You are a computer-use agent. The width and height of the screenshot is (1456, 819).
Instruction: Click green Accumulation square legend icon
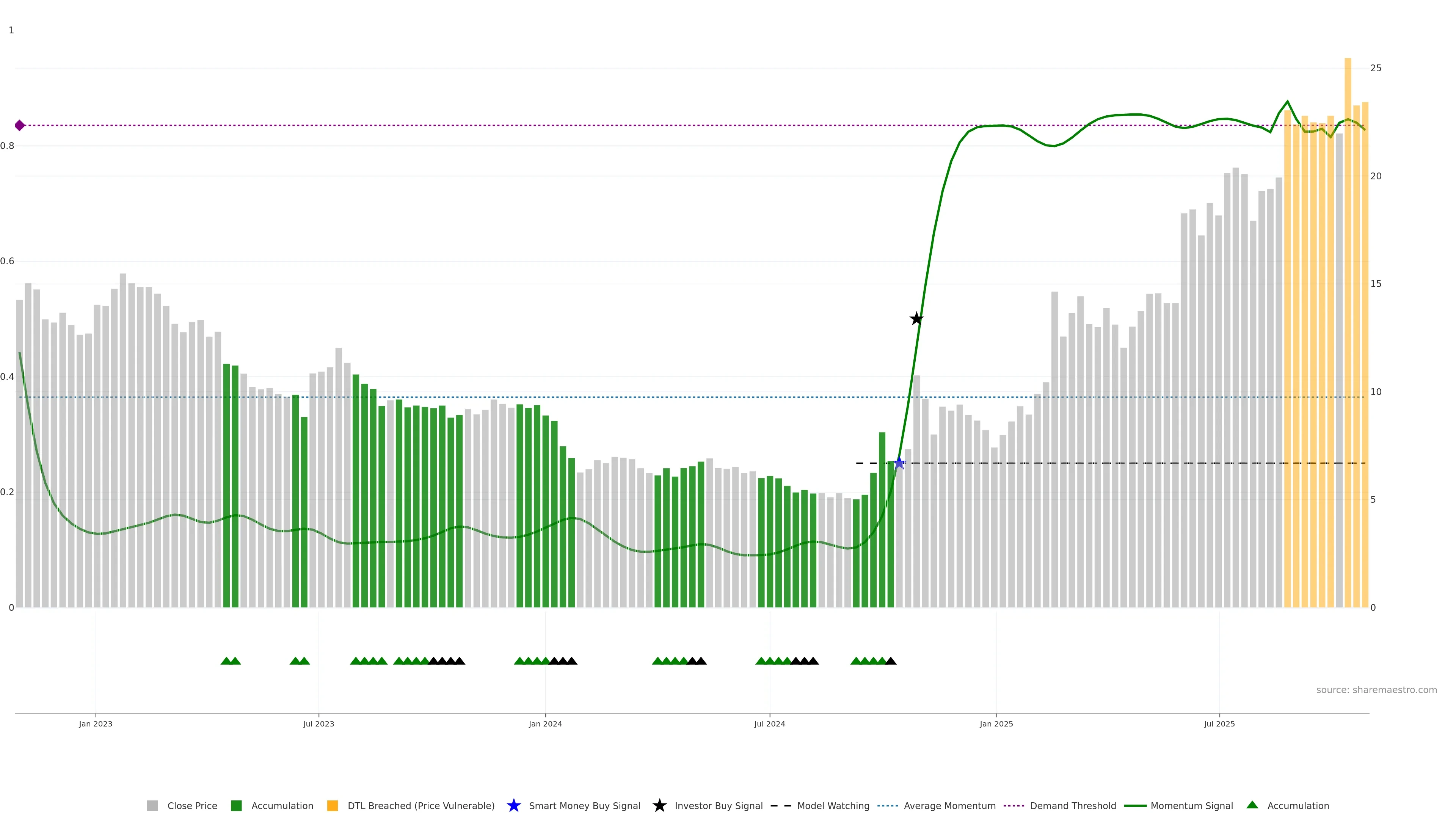[236, 805]
